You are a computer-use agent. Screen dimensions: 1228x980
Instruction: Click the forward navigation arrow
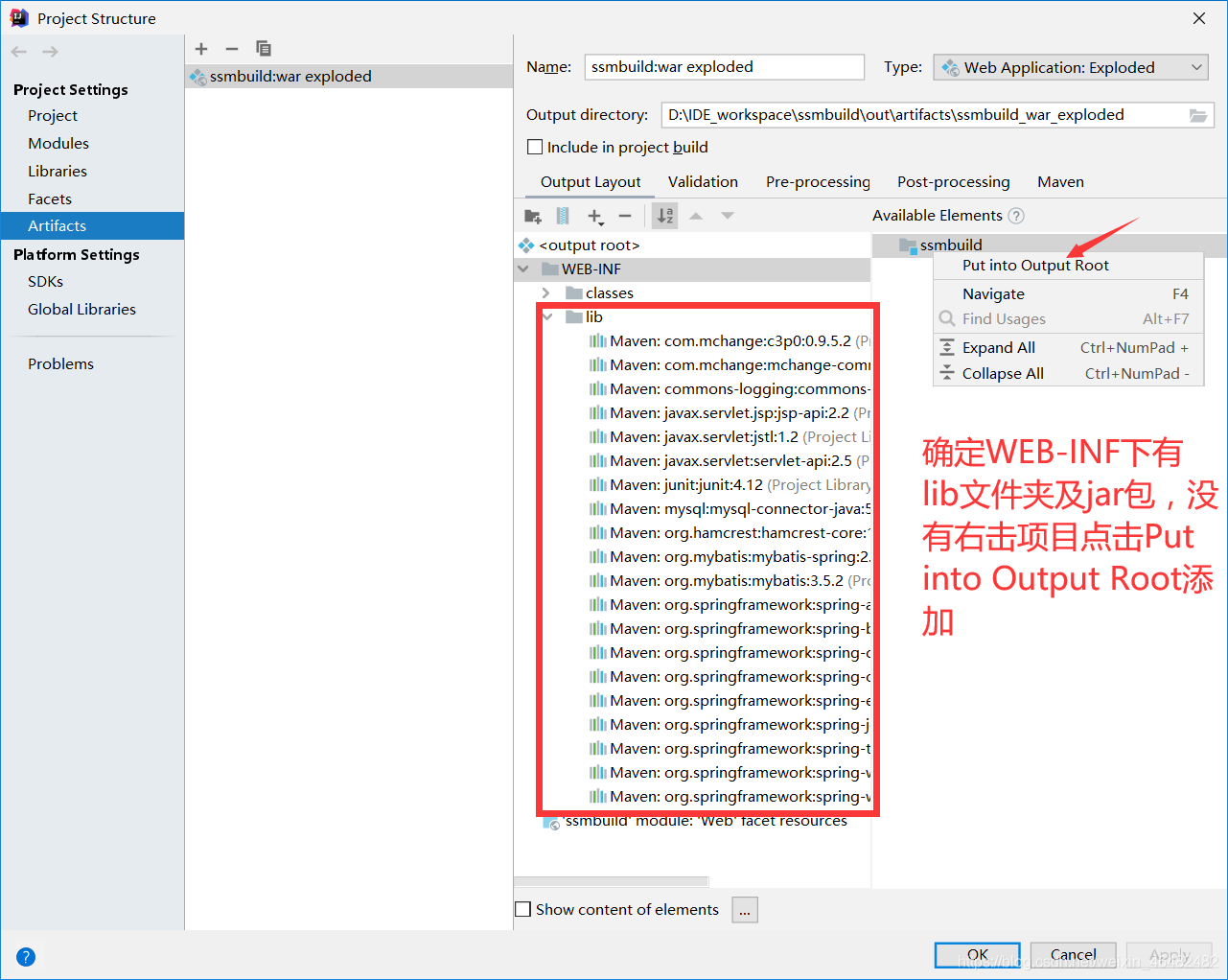pyautogui.click(x=51, y=52)
